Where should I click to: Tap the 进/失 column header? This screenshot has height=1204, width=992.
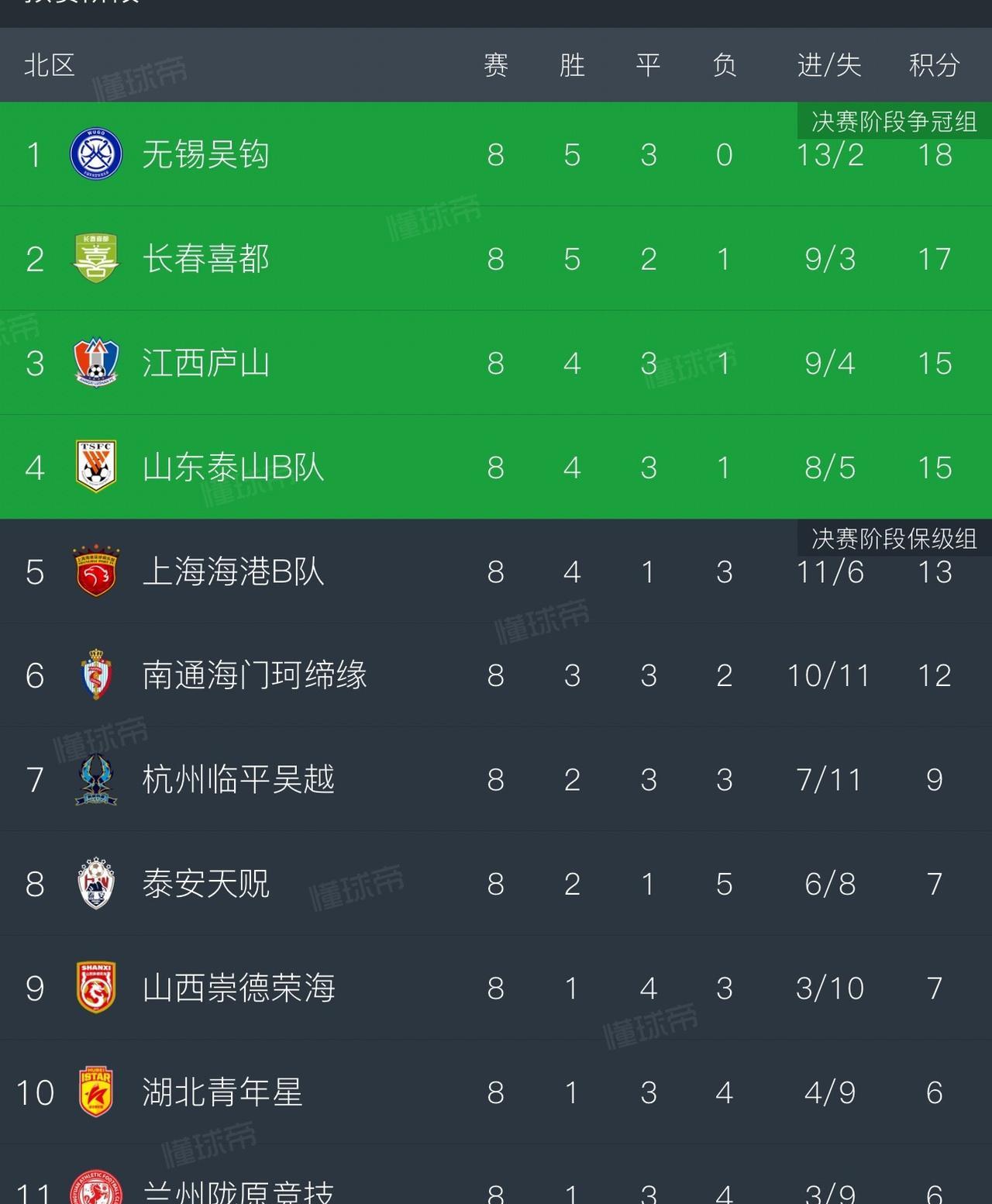tap(829, 65)
